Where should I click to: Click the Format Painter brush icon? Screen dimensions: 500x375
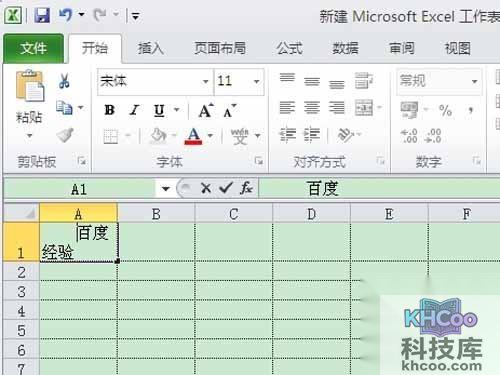(x=65, y=135)
